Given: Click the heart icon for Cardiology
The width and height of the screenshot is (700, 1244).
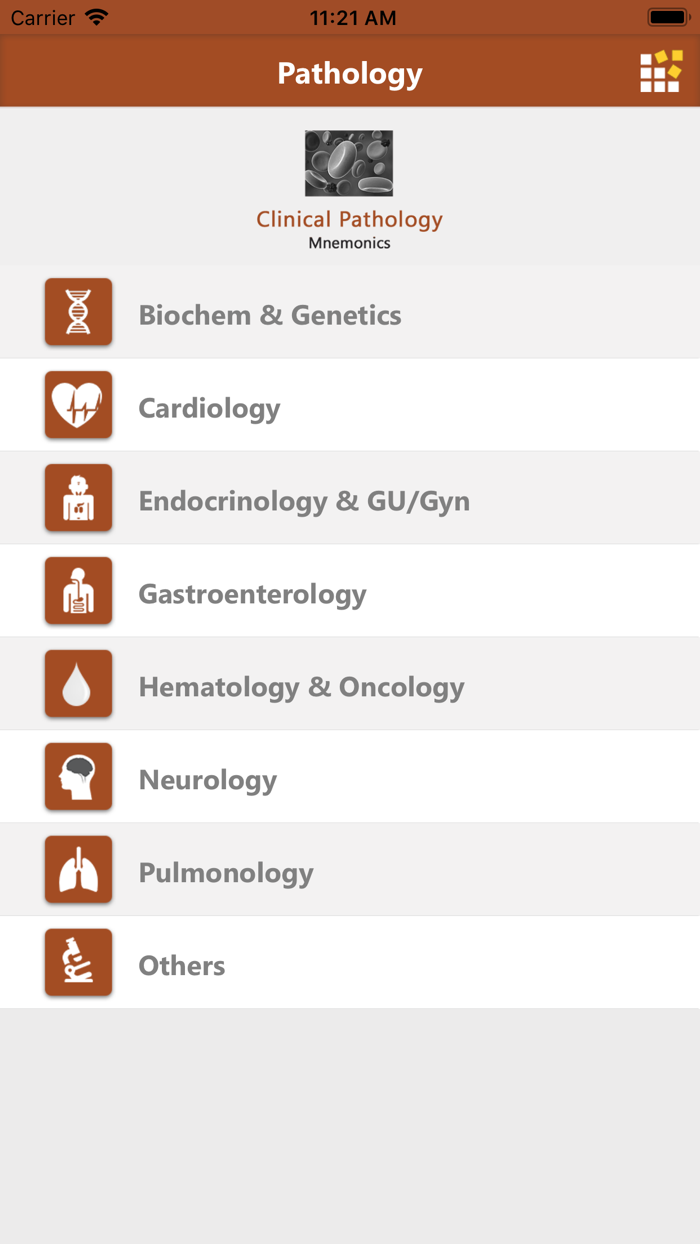Looking at the screenshot, I should point(78,404).
